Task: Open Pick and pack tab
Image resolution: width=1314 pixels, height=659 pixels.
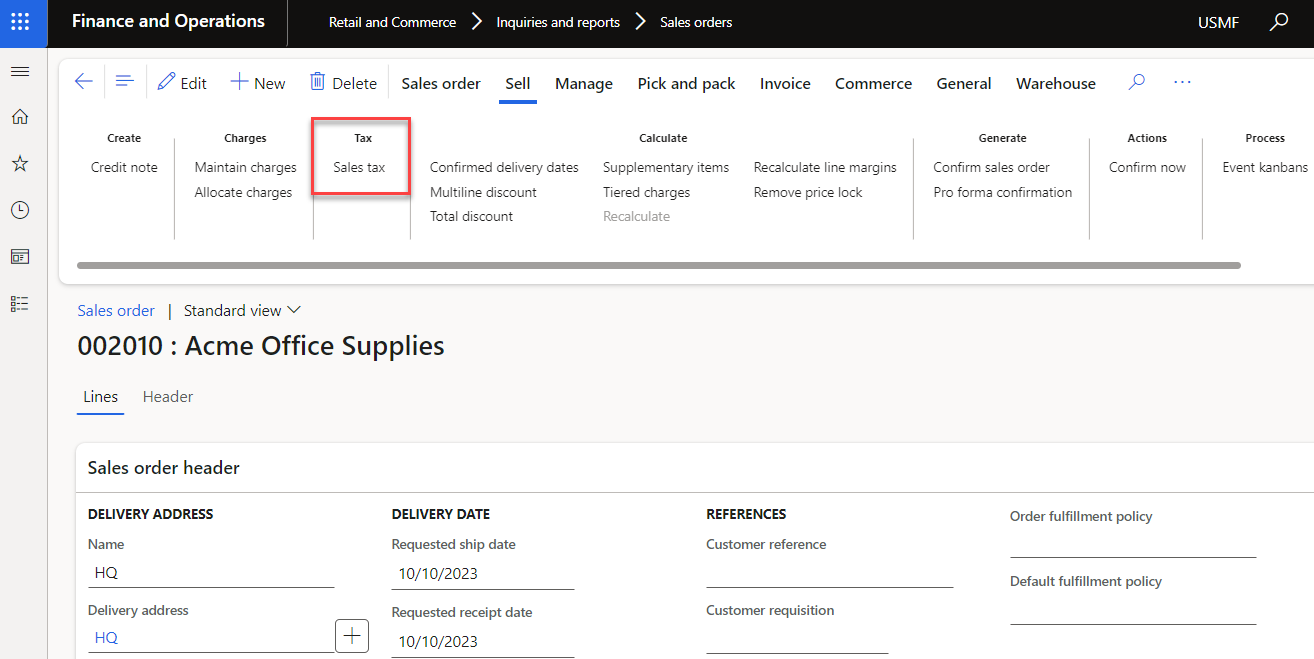Action: point(686,83)
